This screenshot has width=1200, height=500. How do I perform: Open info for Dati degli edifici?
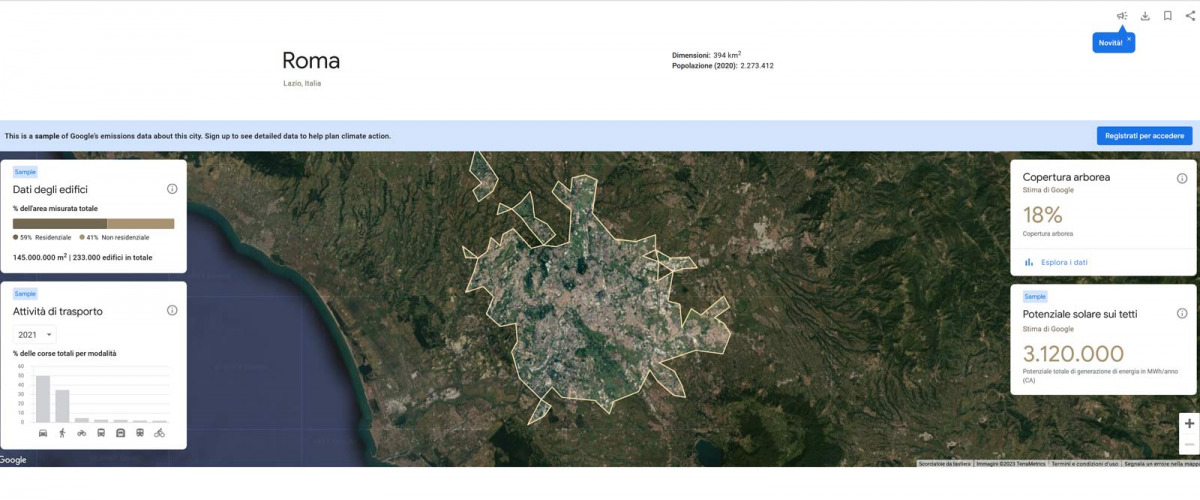pos(172,189)
